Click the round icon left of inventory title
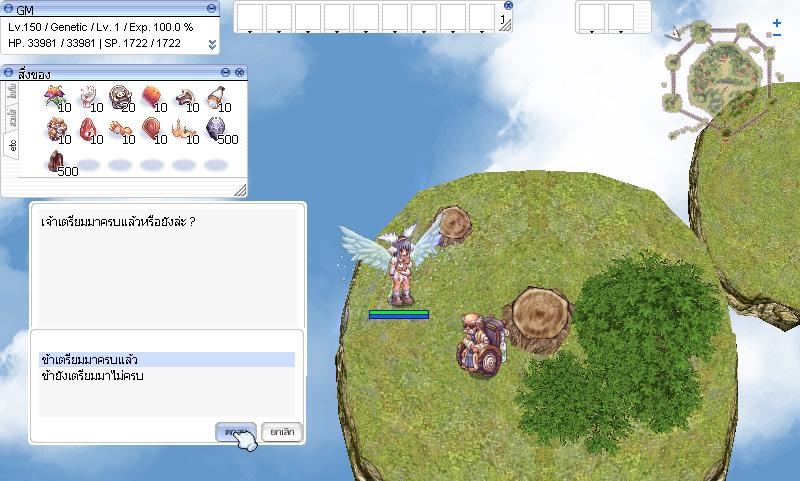The width and height of the screenshot is (800, 481). click(x=9, y=72)
